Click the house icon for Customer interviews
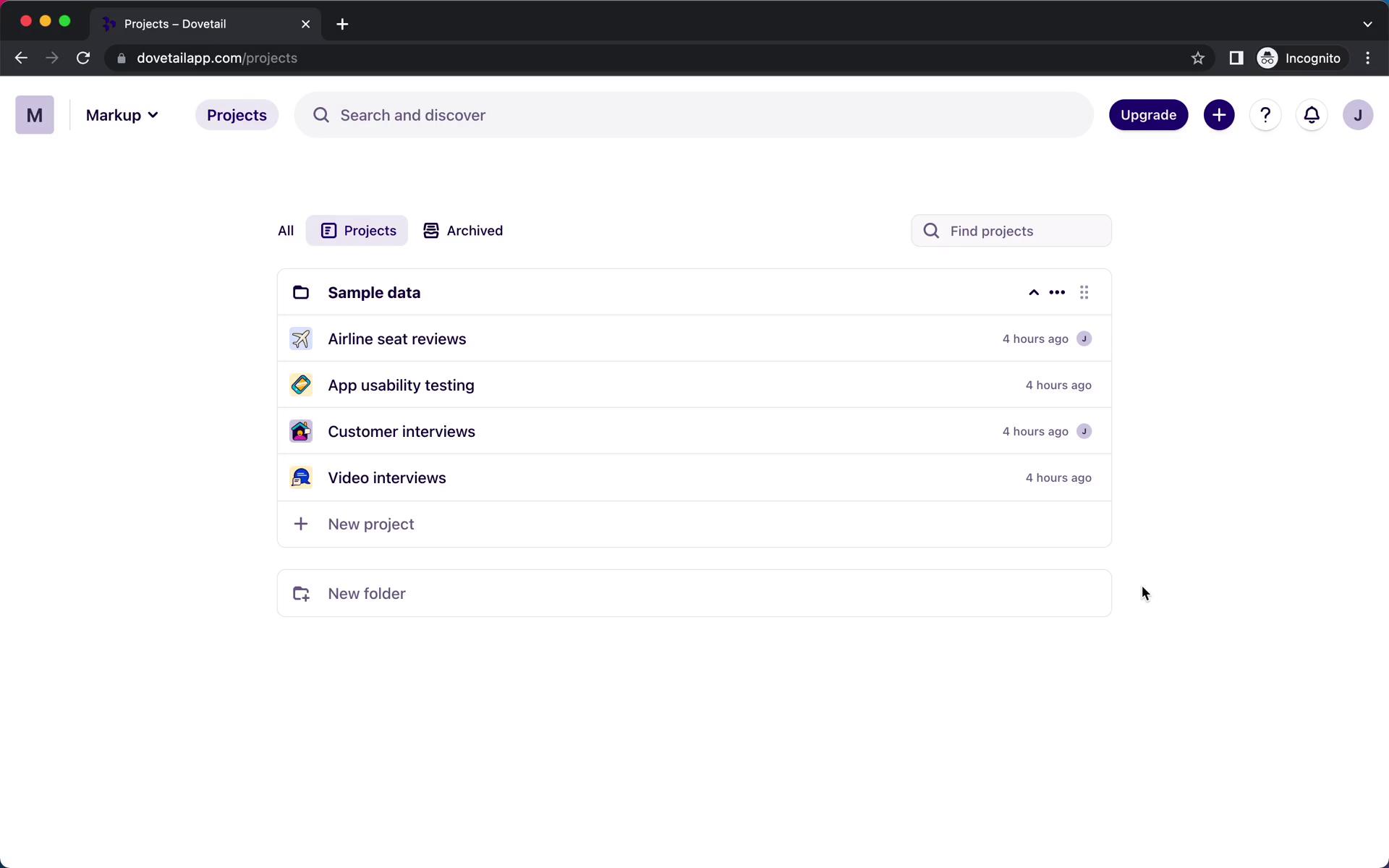This screenshot has height=868, width=1389. point(301,431)
